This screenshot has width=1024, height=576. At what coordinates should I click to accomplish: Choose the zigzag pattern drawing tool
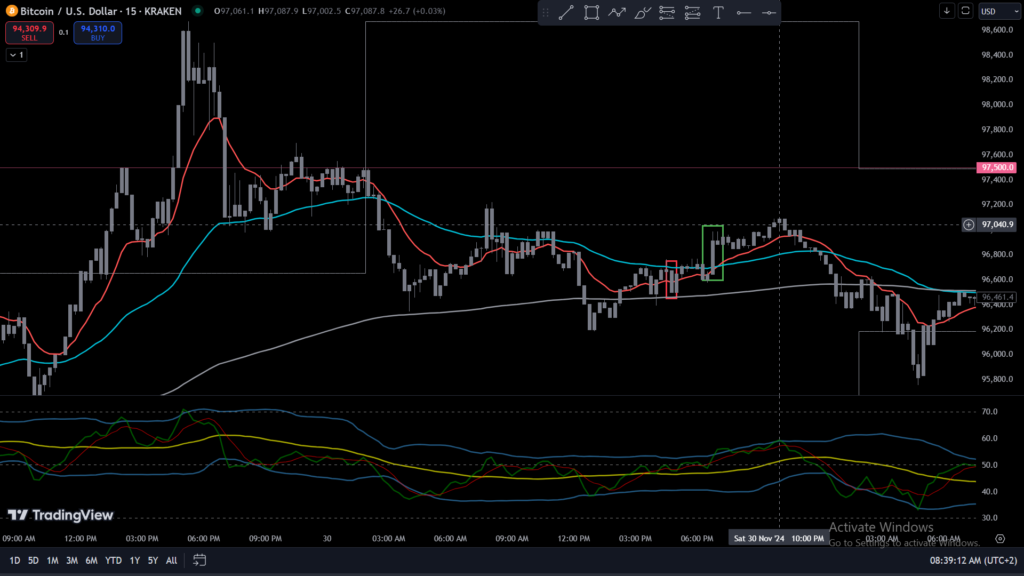[617, 13]
